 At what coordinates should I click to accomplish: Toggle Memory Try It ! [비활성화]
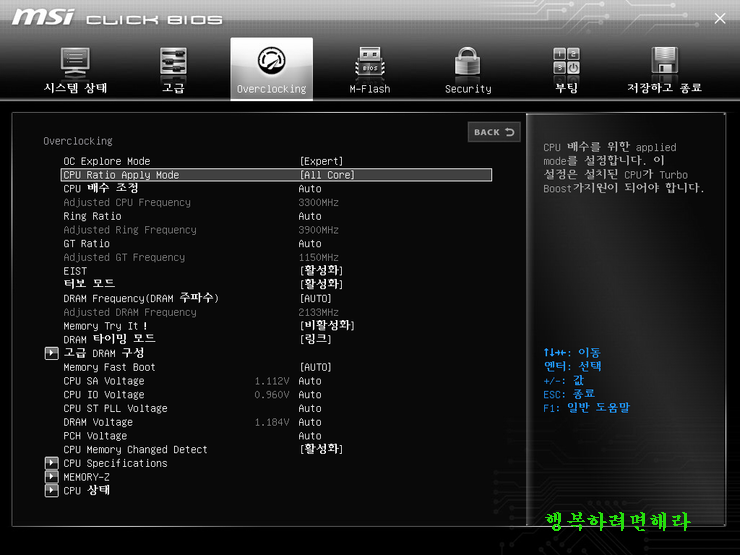327,326
